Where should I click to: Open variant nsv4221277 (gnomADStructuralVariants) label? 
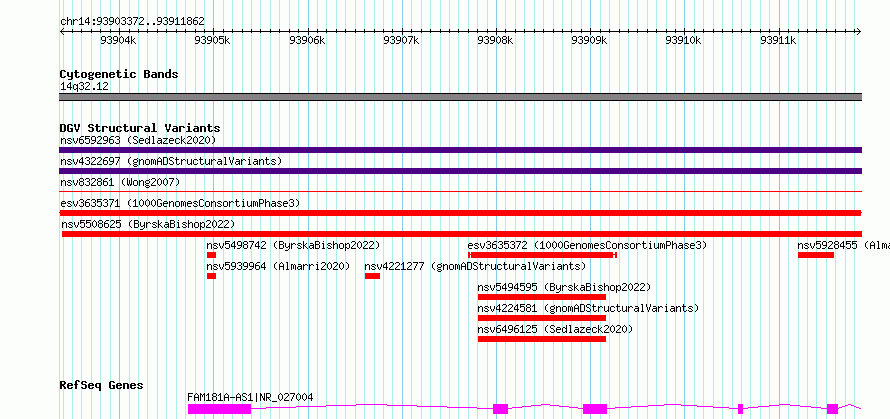click(475, 266)
